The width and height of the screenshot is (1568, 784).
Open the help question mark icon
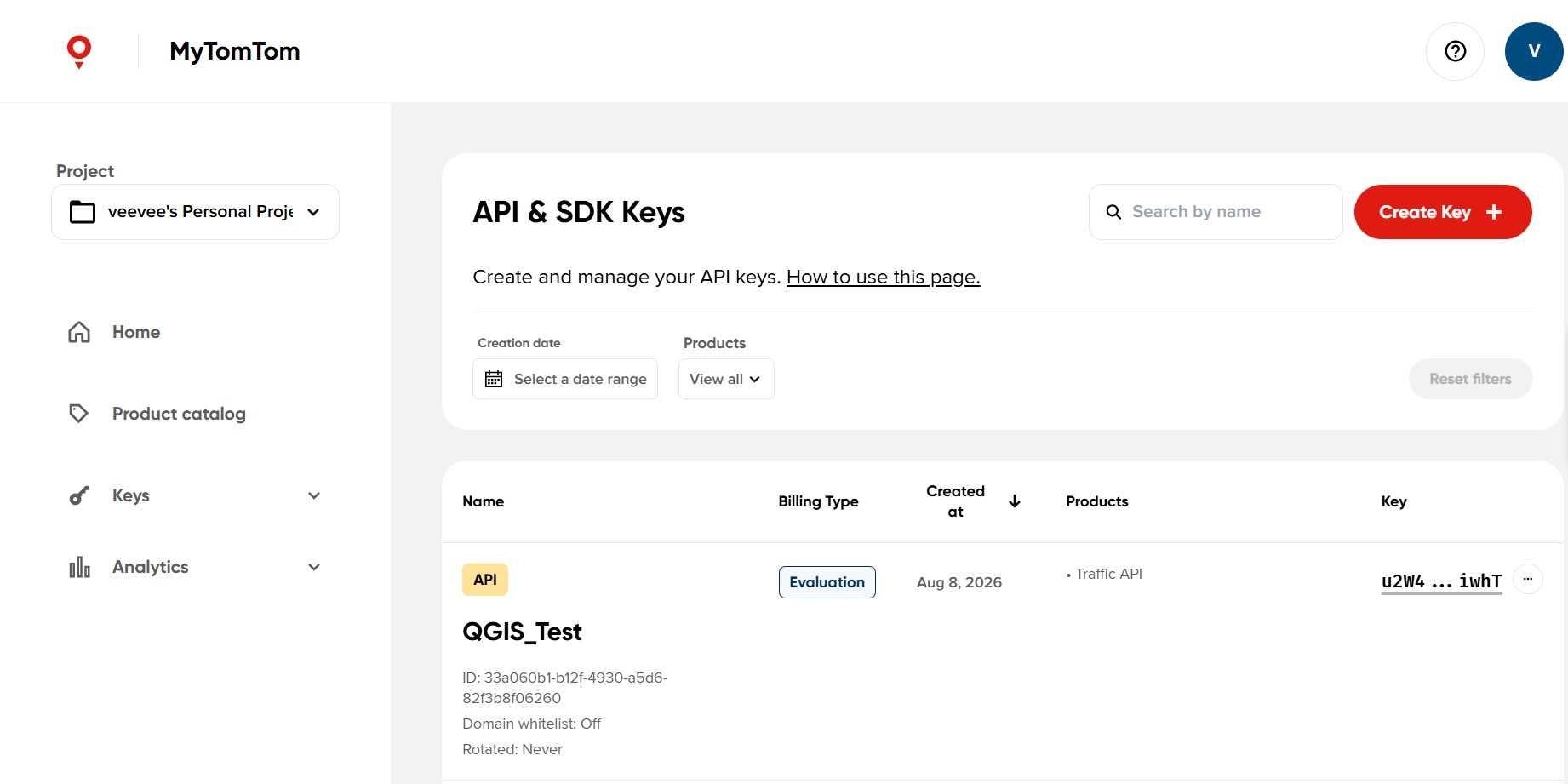(x=1456, y=51)
